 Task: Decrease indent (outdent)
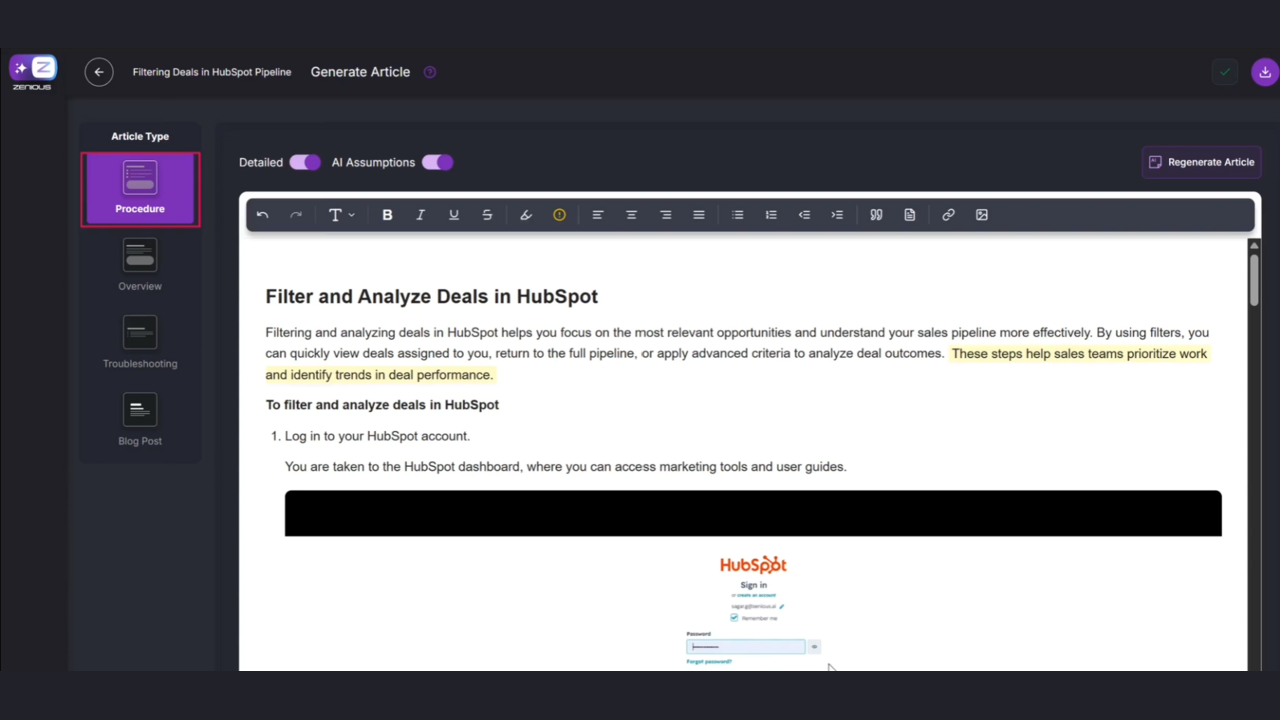pos(804,215)
